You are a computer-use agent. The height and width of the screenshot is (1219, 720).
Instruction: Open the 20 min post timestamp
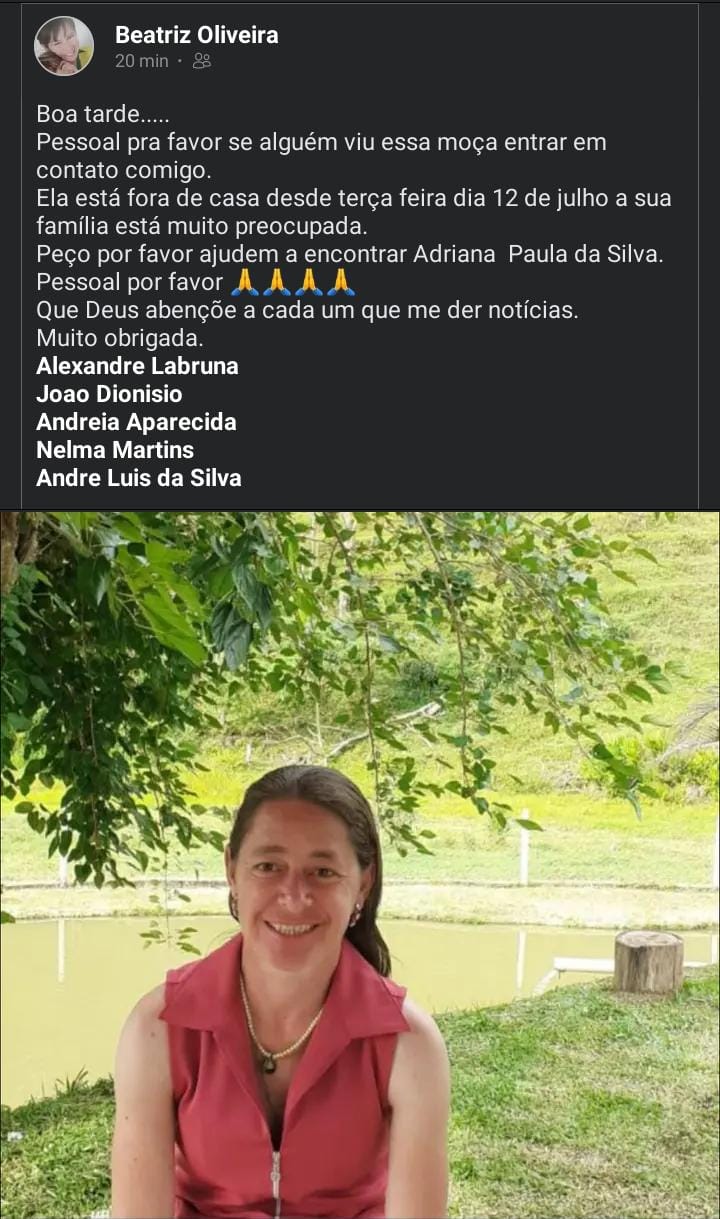[x=142, y=61]
